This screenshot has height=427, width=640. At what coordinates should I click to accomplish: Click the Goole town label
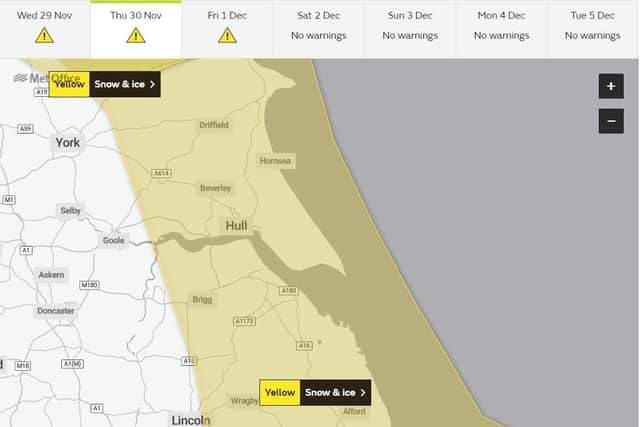click(113, 240)
